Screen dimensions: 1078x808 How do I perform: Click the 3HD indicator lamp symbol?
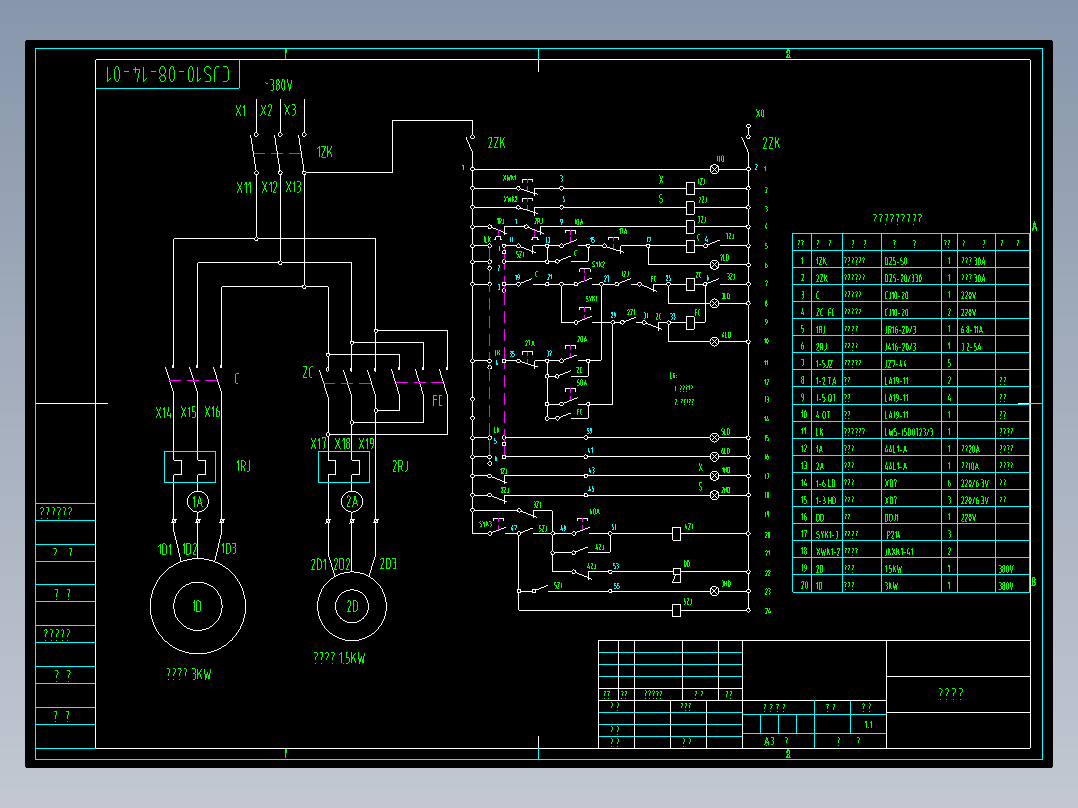[x=714, y=591]
